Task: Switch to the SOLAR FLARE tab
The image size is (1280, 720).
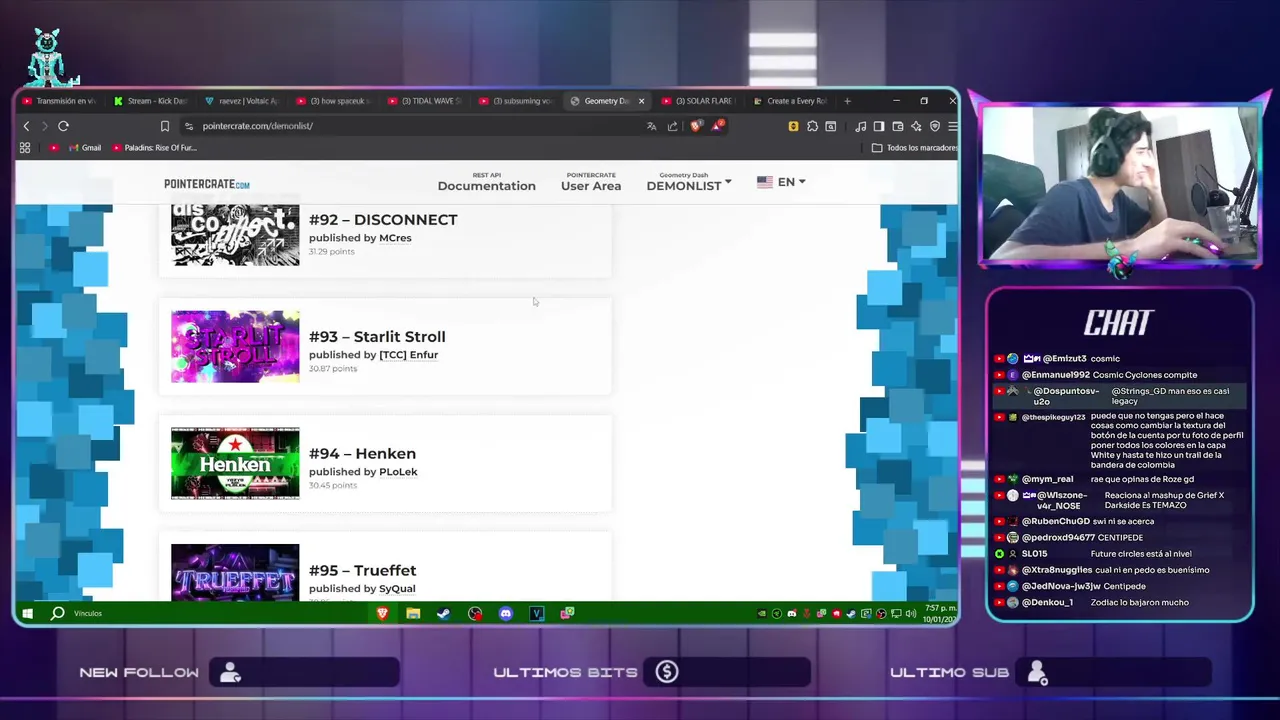Action: pyautogui.click(x=699, y=101)
